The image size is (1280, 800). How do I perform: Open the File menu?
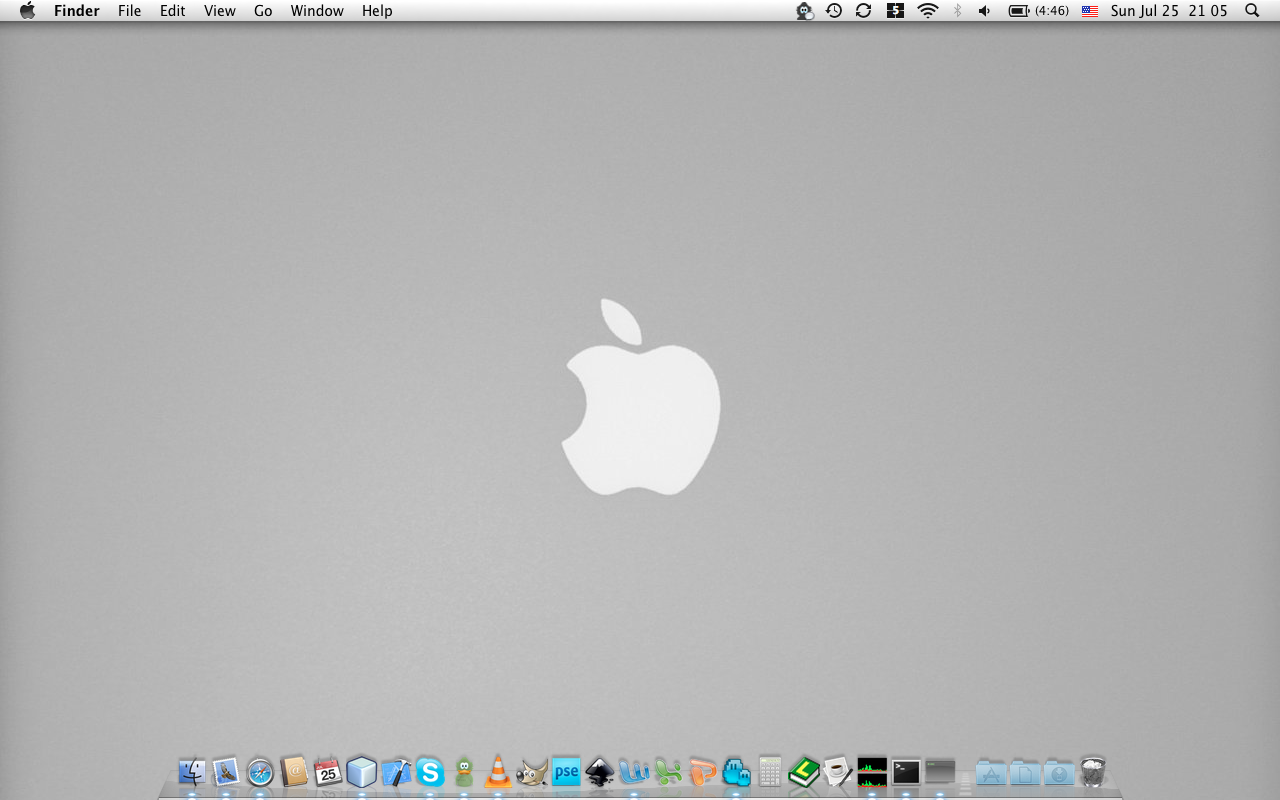(129, 11)
